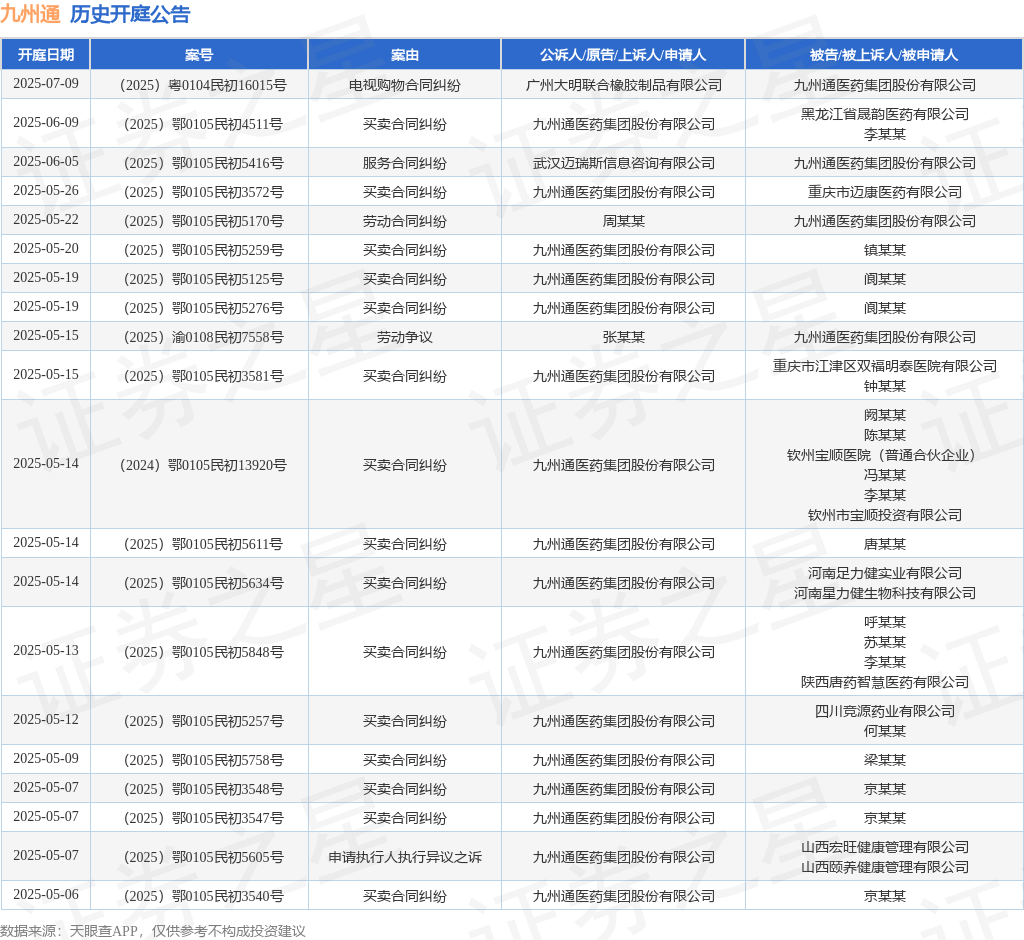Screen dimensions: 1024x940
Task: Click 周某某 plaintiff cell
Action: point(623,221)
